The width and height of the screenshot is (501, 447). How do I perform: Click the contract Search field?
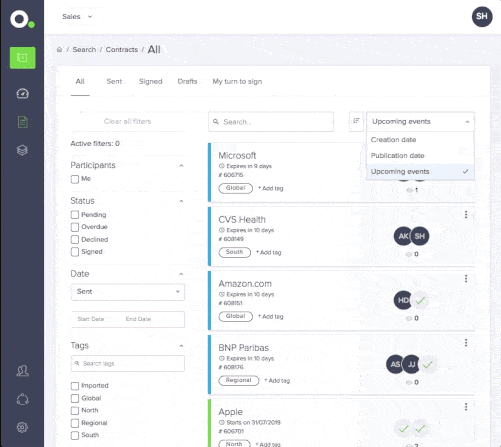[x=271, y=122]
